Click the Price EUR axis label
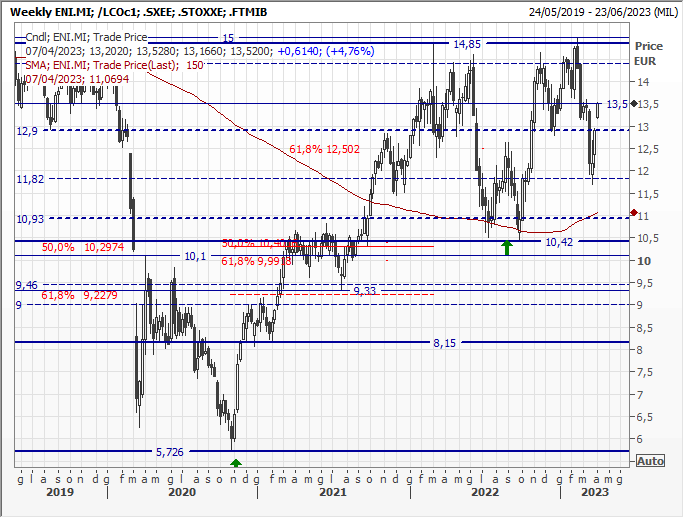 (649, 53)
